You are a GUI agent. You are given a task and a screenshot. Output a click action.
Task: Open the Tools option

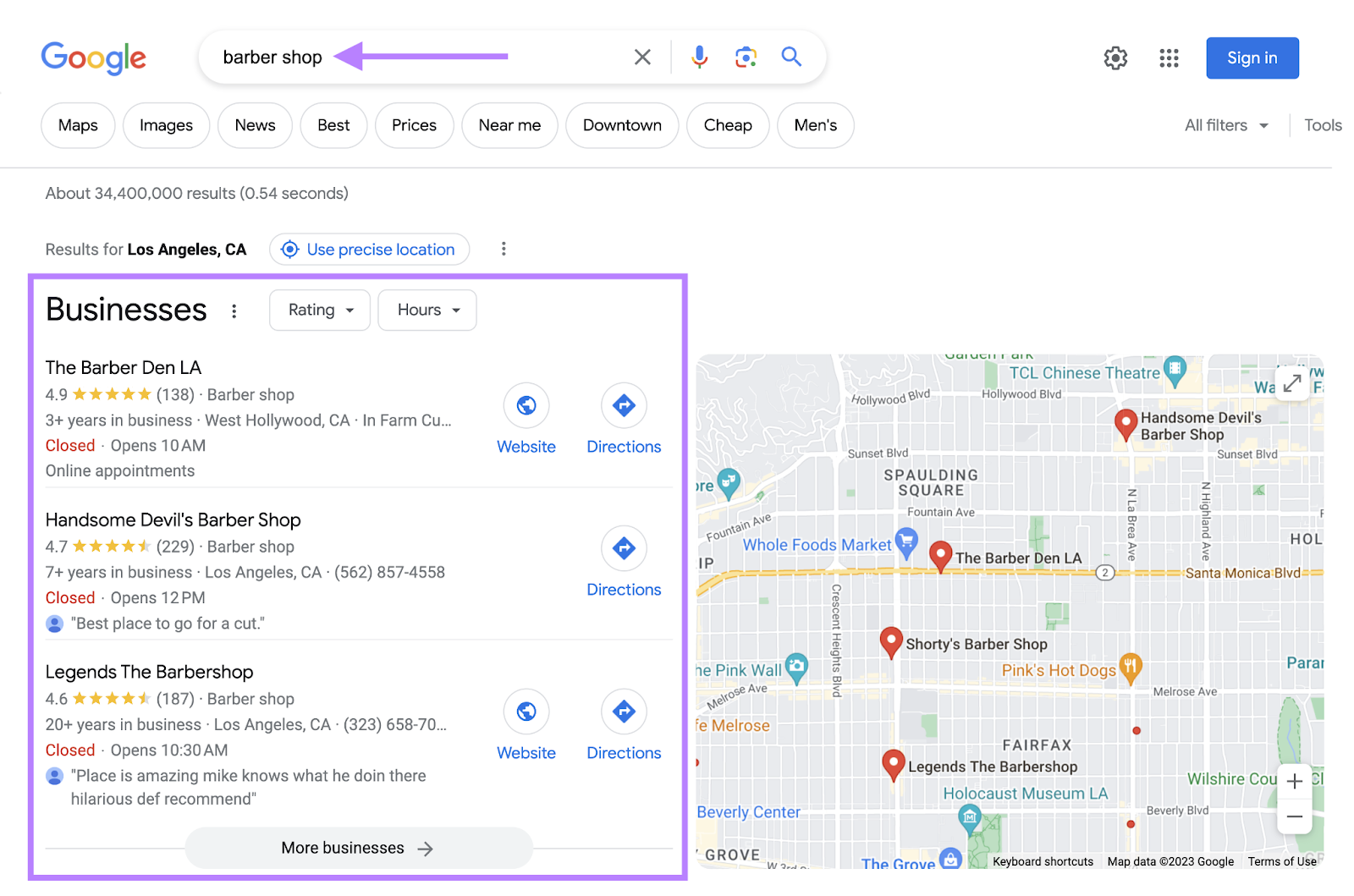1323,125
